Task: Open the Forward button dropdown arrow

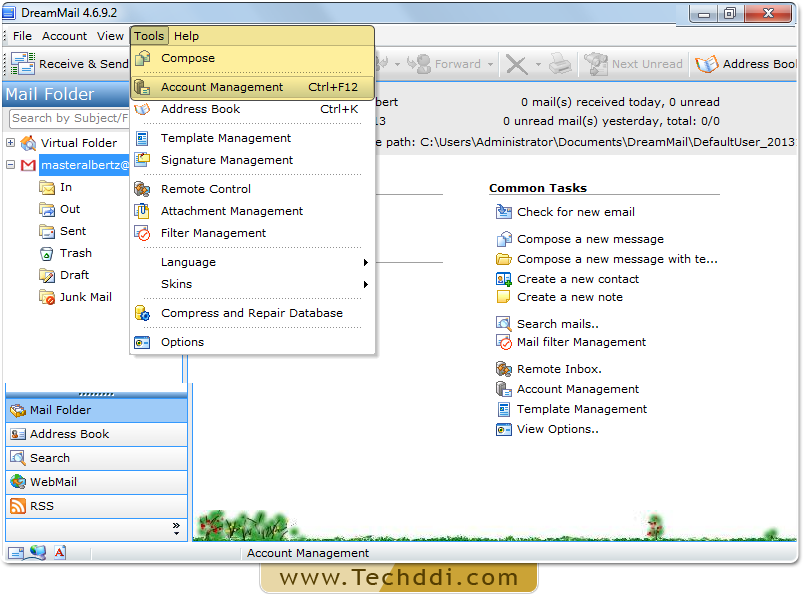Action: point(491,65)
